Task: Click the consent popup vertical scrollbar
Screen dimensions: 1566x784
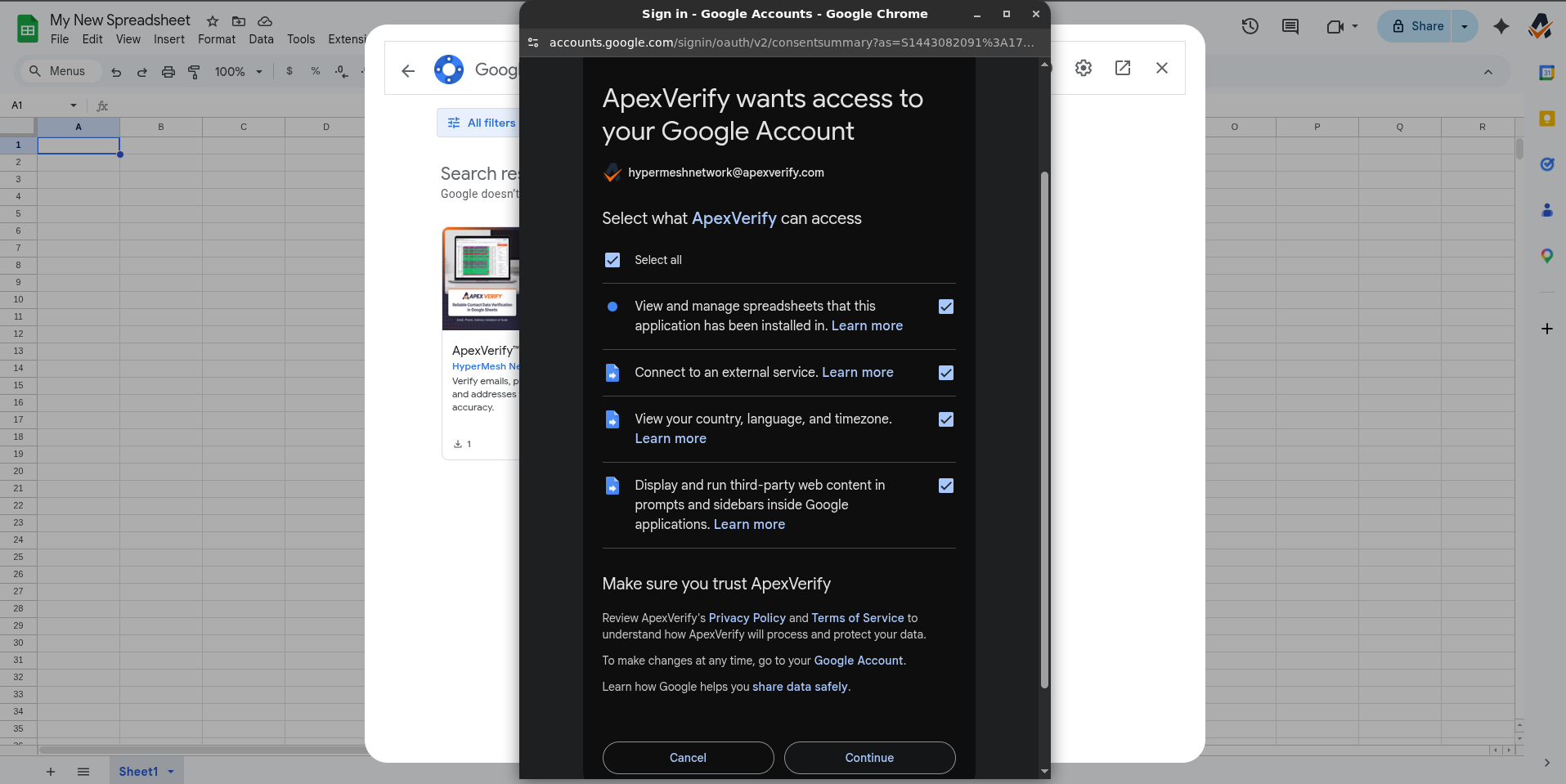Action: pyautogui.click(x=1044, y=429)
